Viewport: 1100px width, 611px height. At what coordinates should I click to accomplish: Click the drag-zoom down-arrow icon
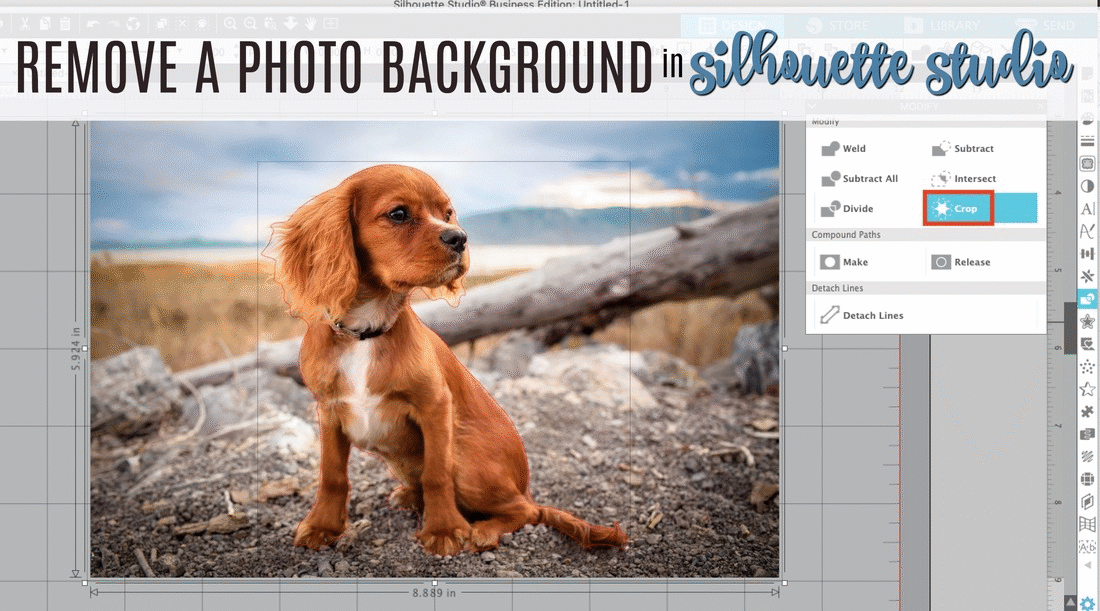(291, 24)
